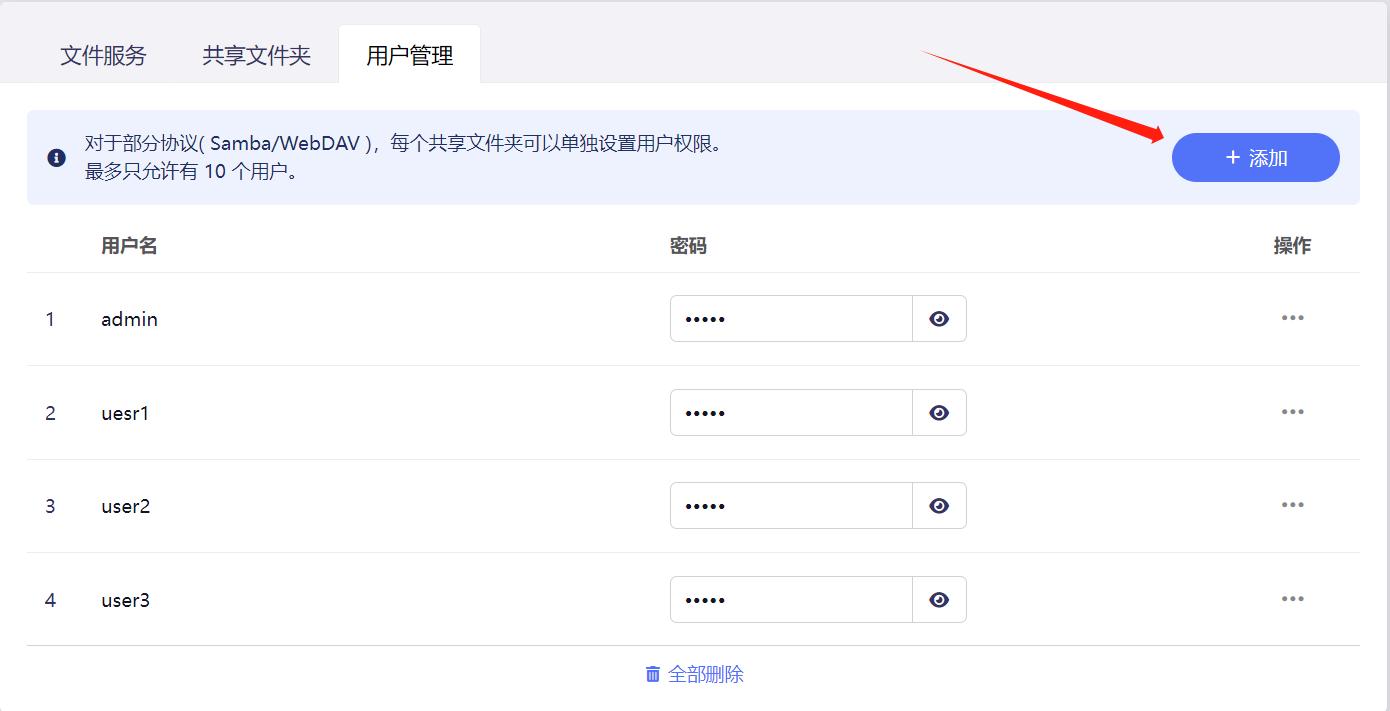Select the password field for uesr1

[x=790, y=412]
